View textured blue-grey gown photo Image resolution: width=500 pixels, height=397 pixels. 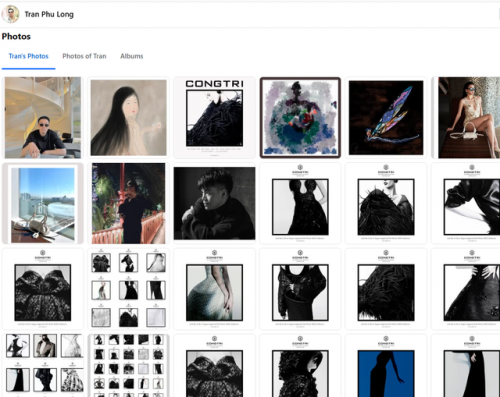[x=214, y=289]
